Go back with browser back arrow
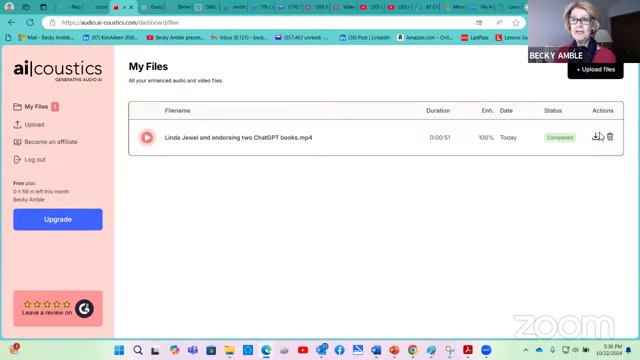 (x=11, y=22)
